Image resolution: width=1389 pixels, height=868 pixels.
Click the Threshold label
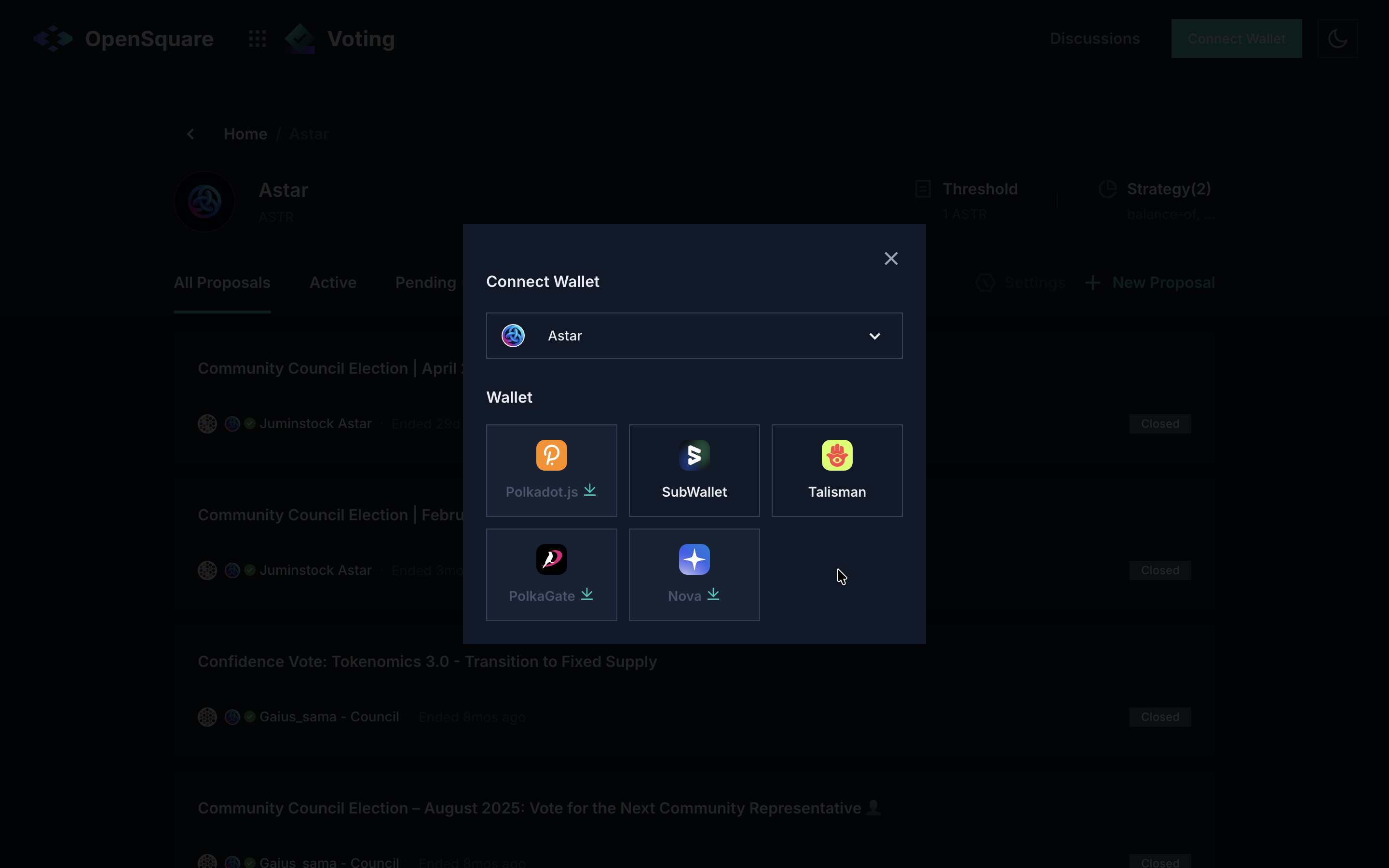pyautogui.click(x=980, y=189)
